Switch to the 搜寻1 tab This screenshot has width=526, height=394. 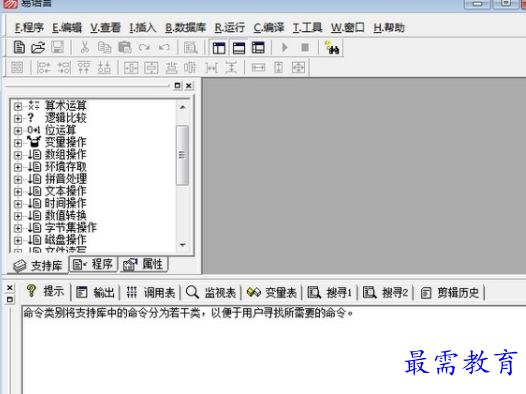(329, 292)
